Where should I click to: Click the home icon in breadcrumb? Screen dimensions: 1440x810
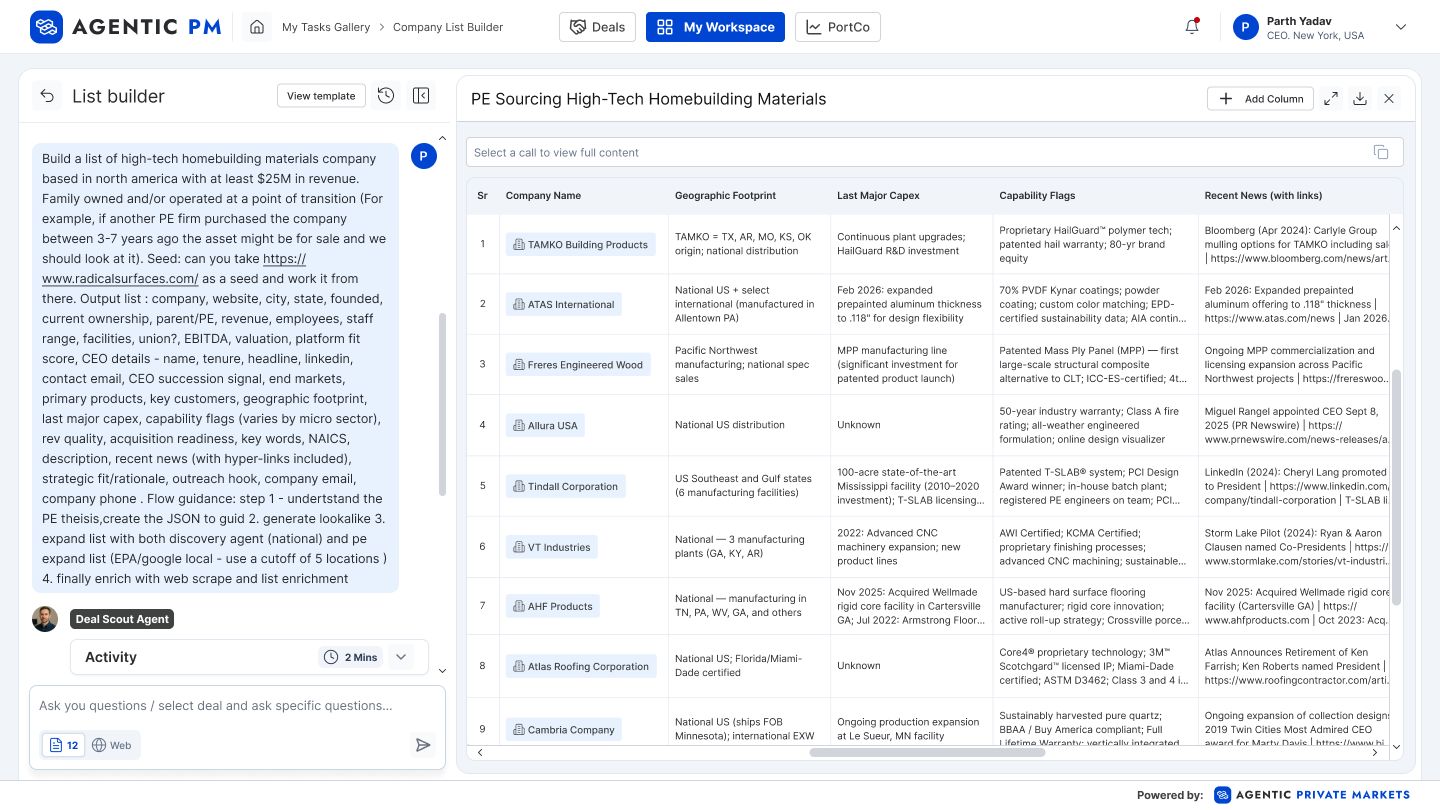[257, 27]
